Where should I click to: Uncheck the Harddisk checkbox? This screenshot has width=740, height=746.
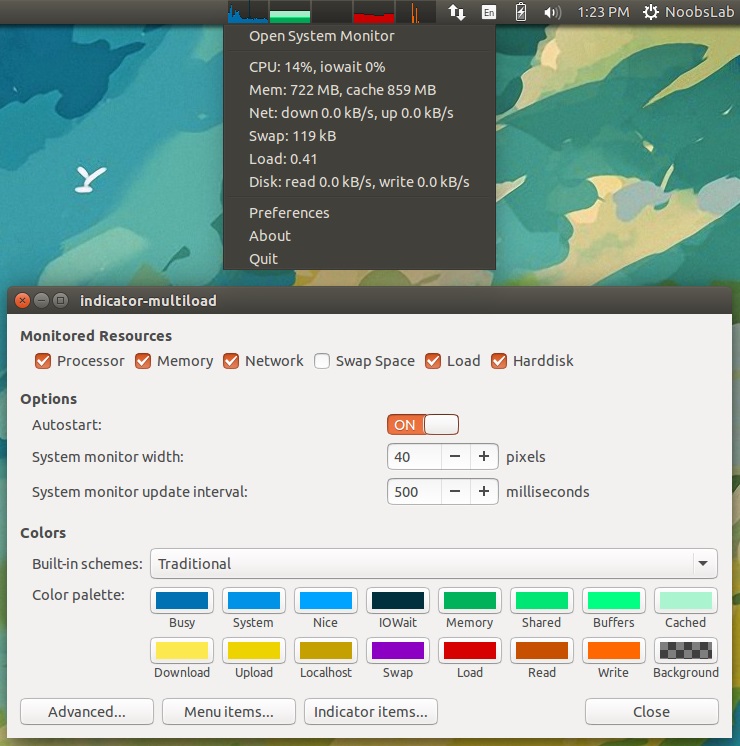pos(499,361)
